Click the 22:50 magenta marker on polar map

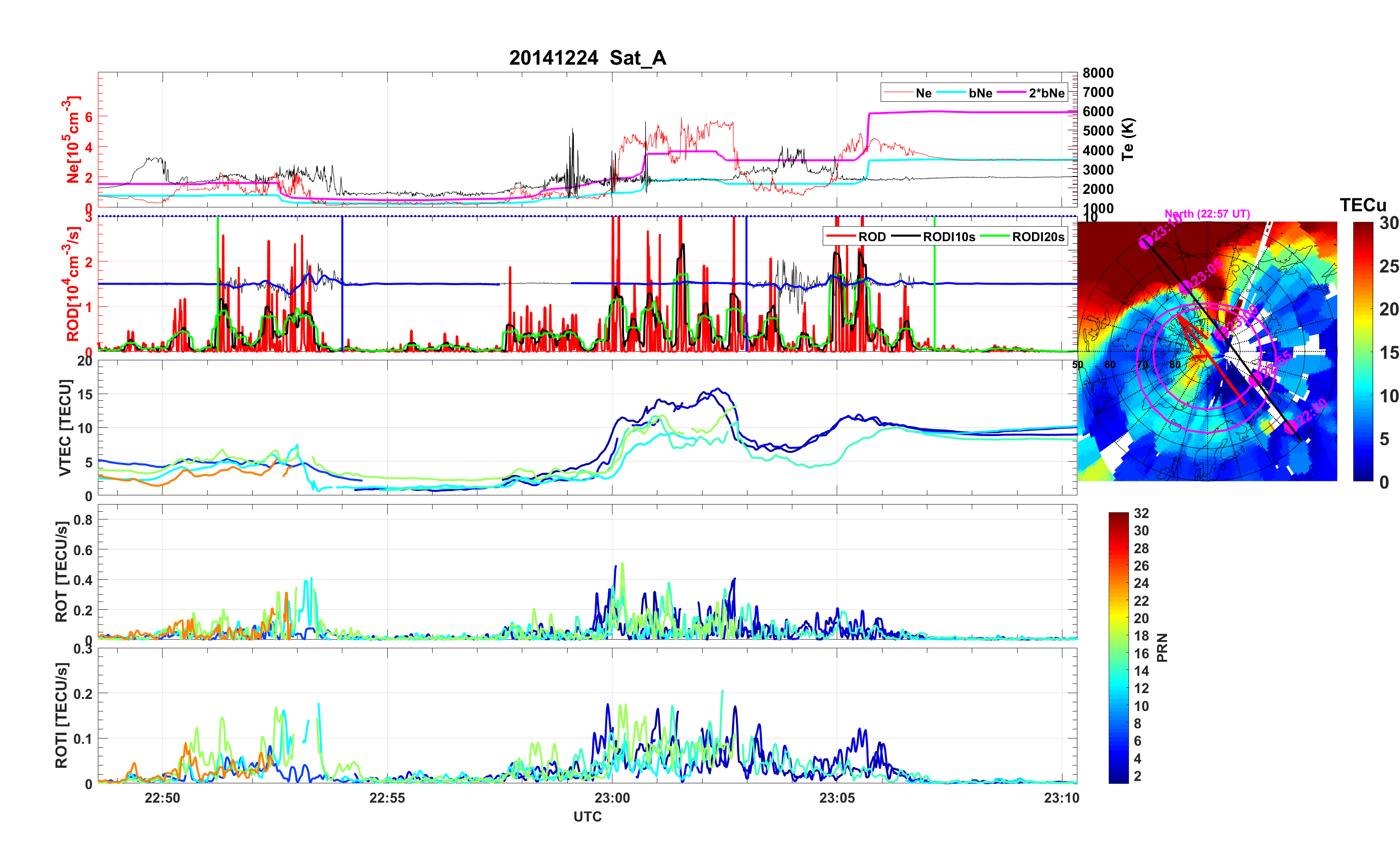click(1291, 426)
